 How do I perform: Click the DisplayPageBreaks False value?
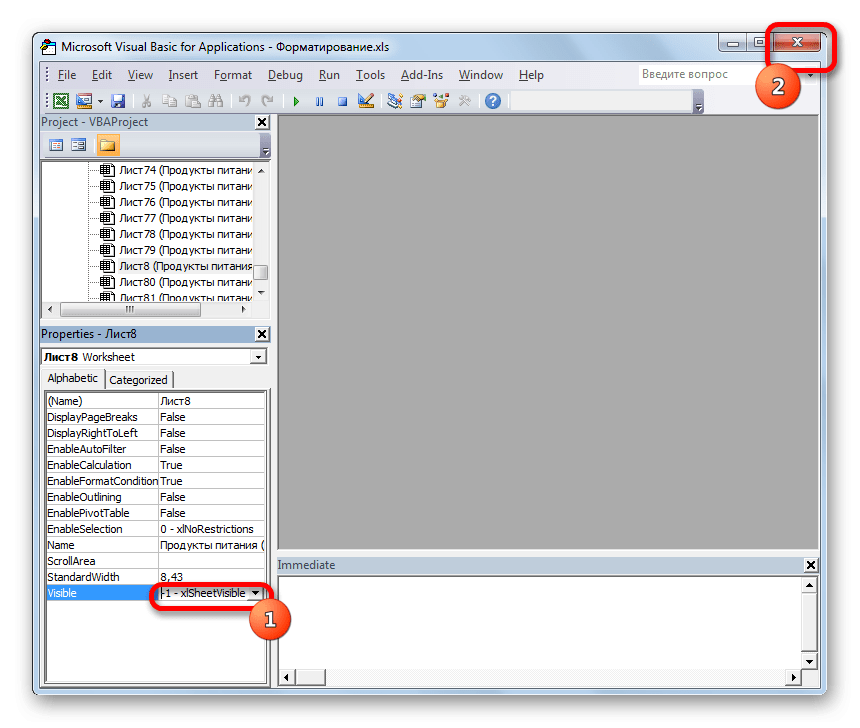pos(211,417)
